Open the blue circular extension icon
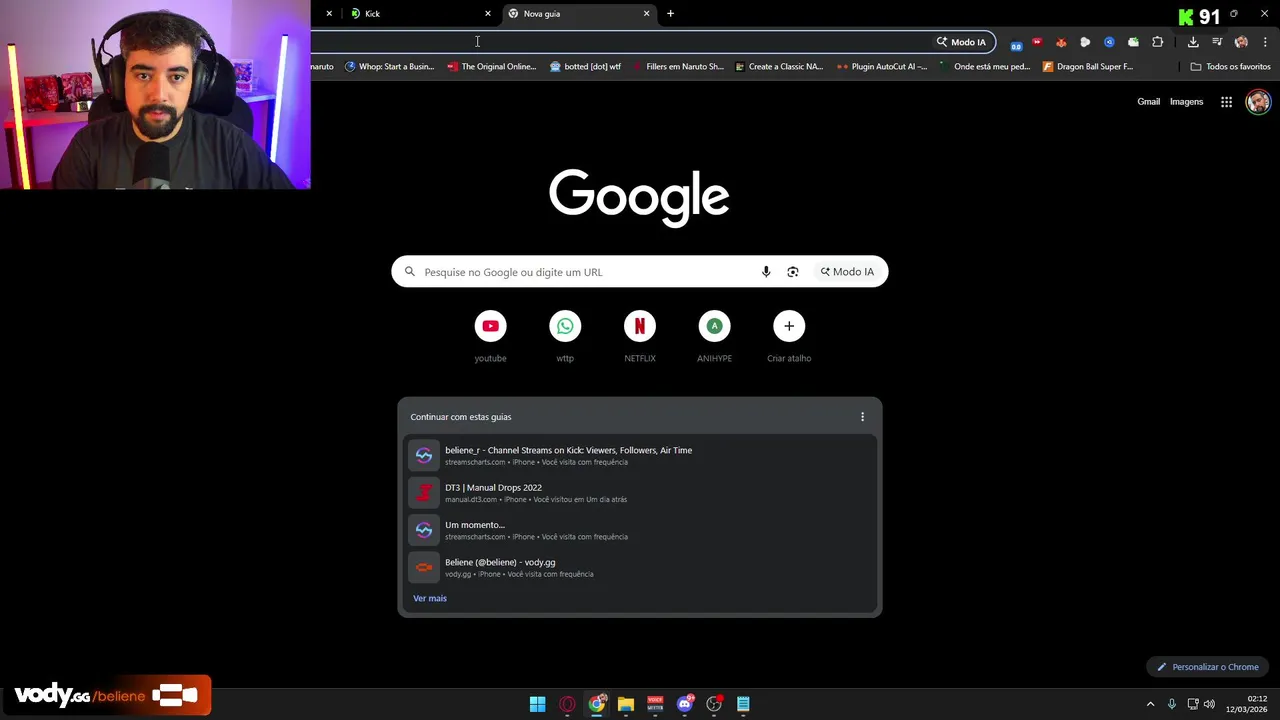This screenshot has width=1280, height=720. click(1109, 42)
